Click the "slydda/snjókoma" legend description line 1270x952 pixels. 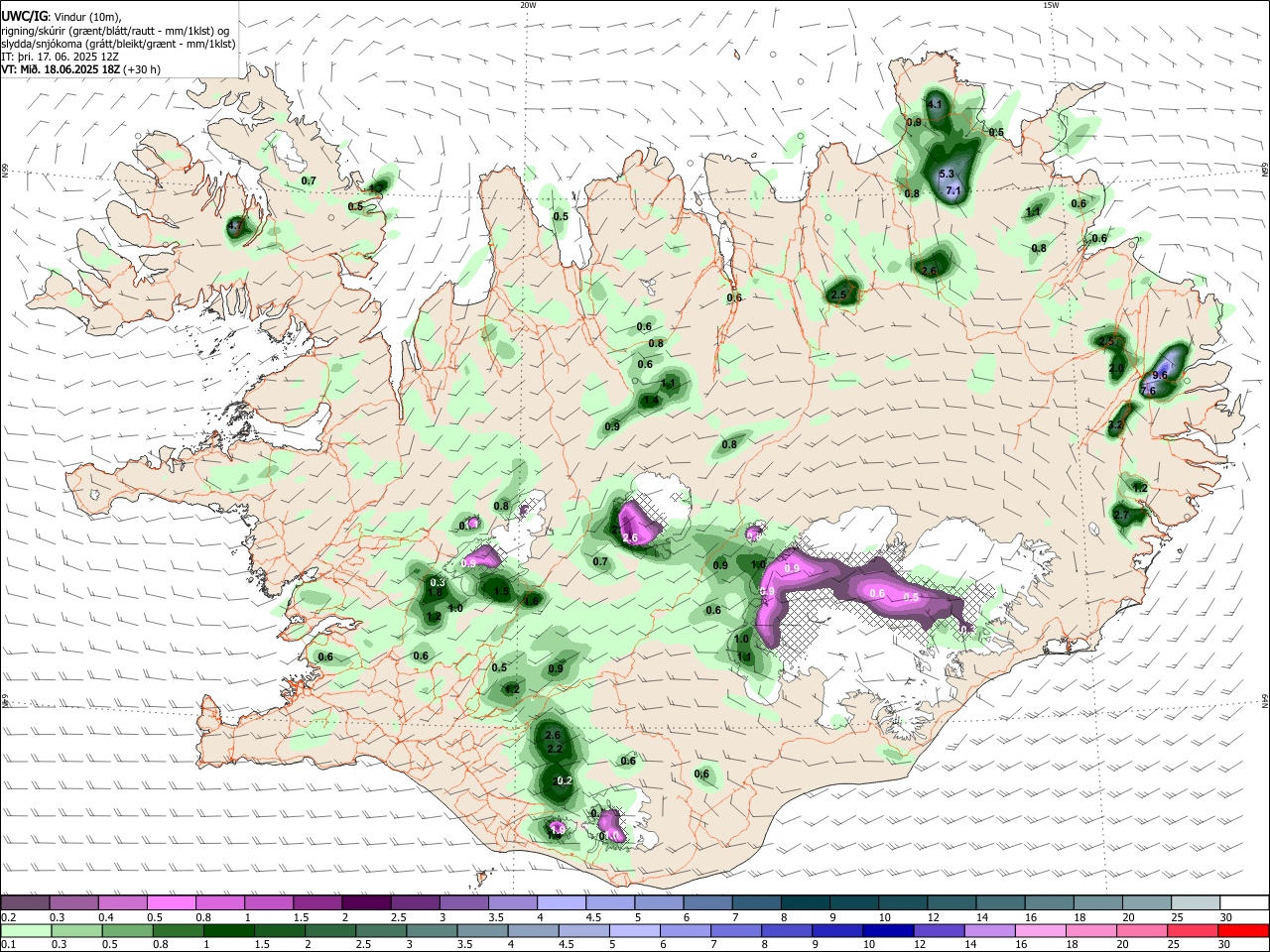click(118, 43)
